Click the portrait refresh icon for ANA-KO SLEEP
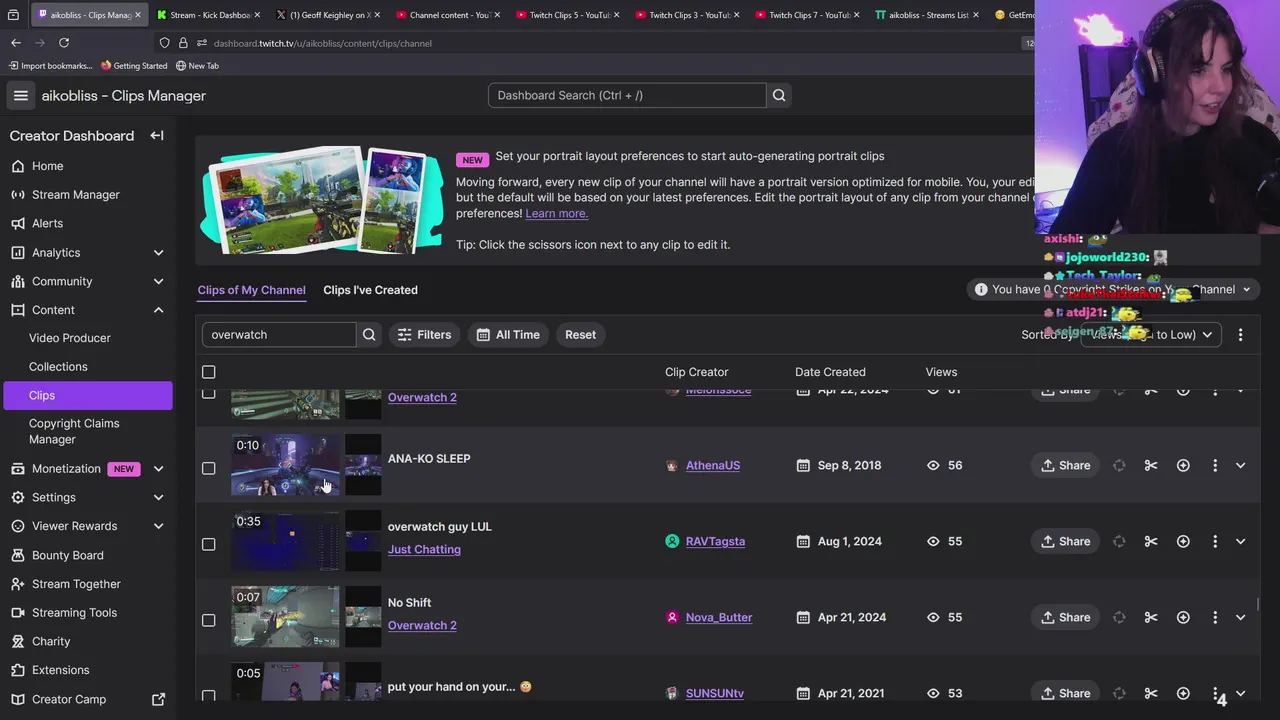The width and height of the screenshot is (1280, 720). click(1119, 465)
